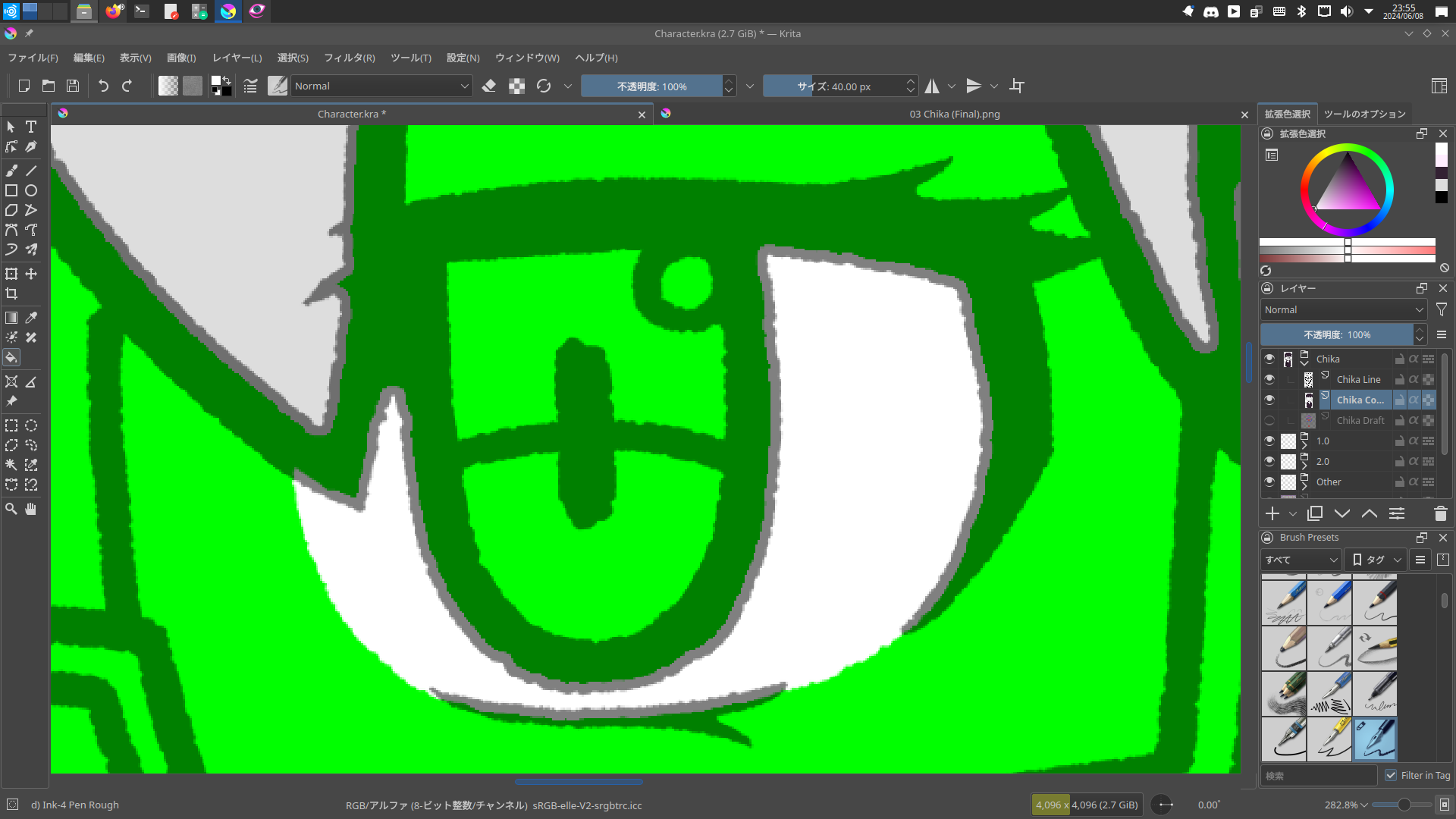Screen dimensions: 1456x819
Task: Switch to ツールのオプション panel tab
Action: click(1364, 114)
